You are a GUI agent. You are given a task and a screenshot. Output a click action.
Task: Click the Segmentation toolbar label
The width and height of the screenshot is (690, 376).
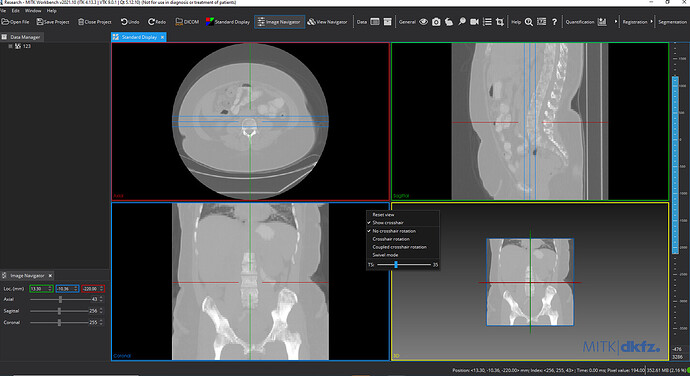(x=672, y=22)
